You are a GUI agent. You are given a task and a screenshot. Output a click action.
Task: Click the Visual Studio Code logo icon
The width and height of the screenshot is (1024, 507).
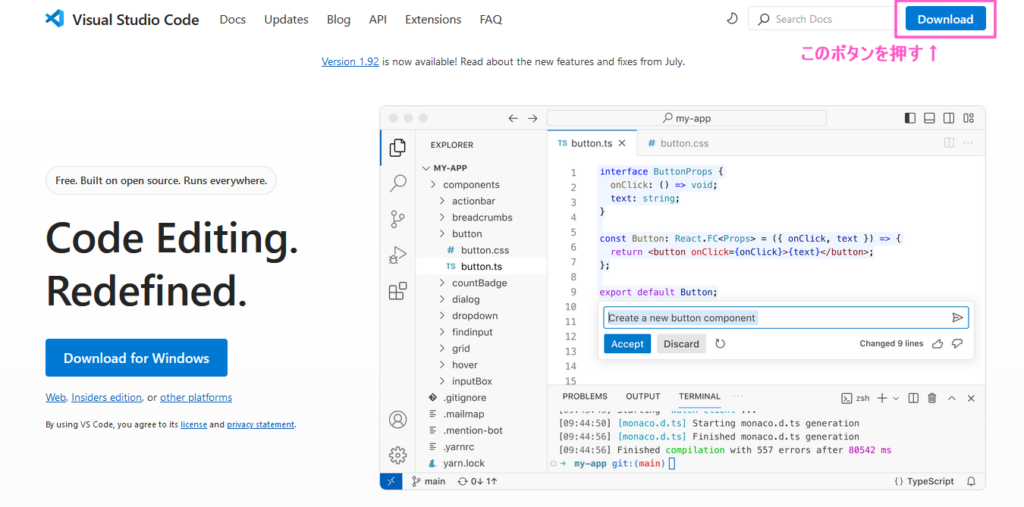coord(54,19)
